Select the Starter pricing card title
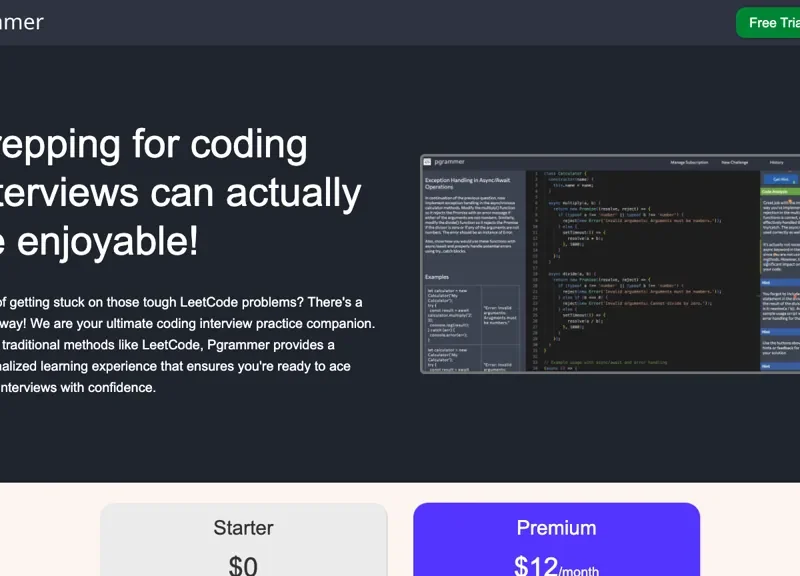 (x=243, y=527)
